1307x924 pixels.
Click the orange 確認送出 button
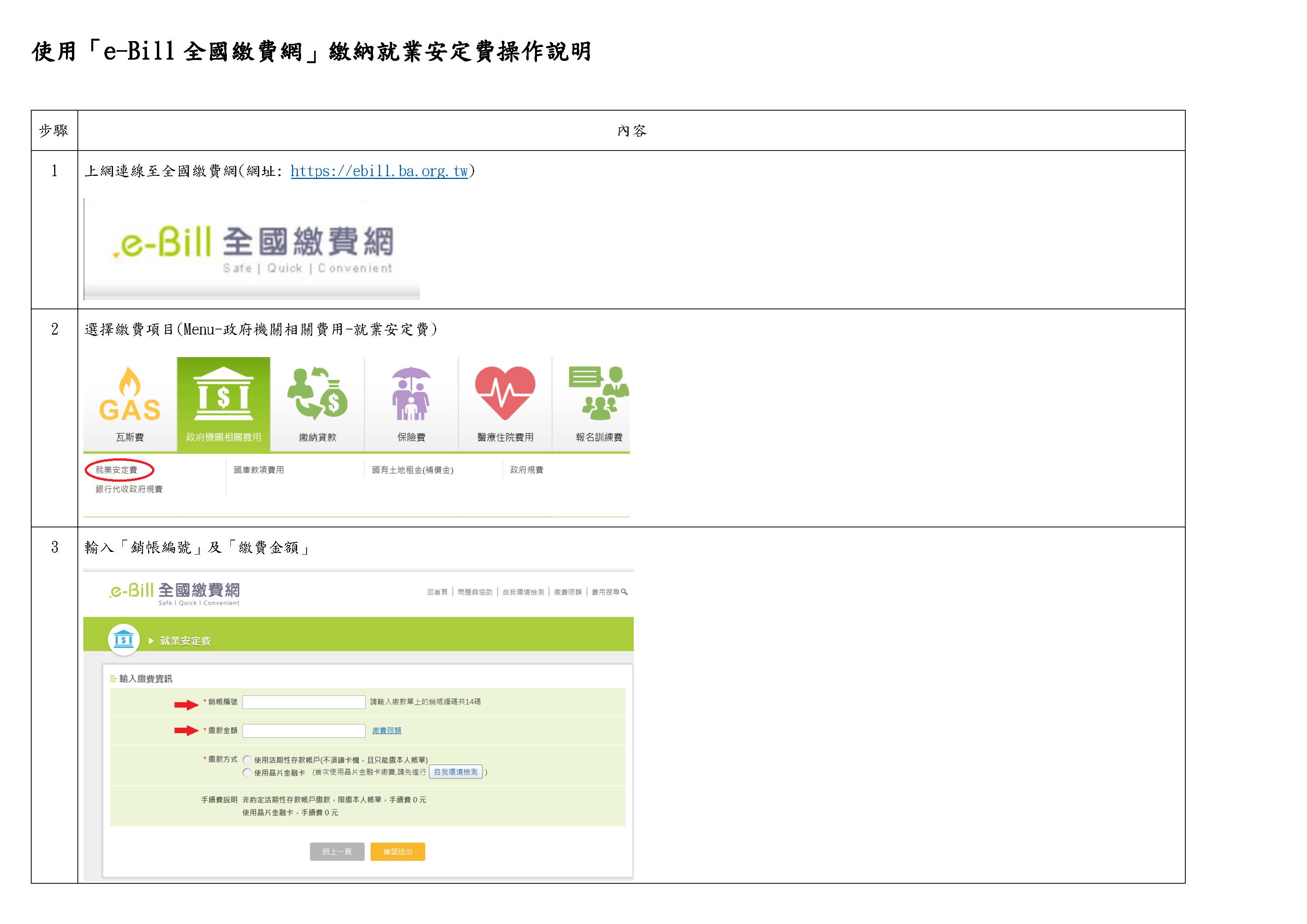point(398,852)
